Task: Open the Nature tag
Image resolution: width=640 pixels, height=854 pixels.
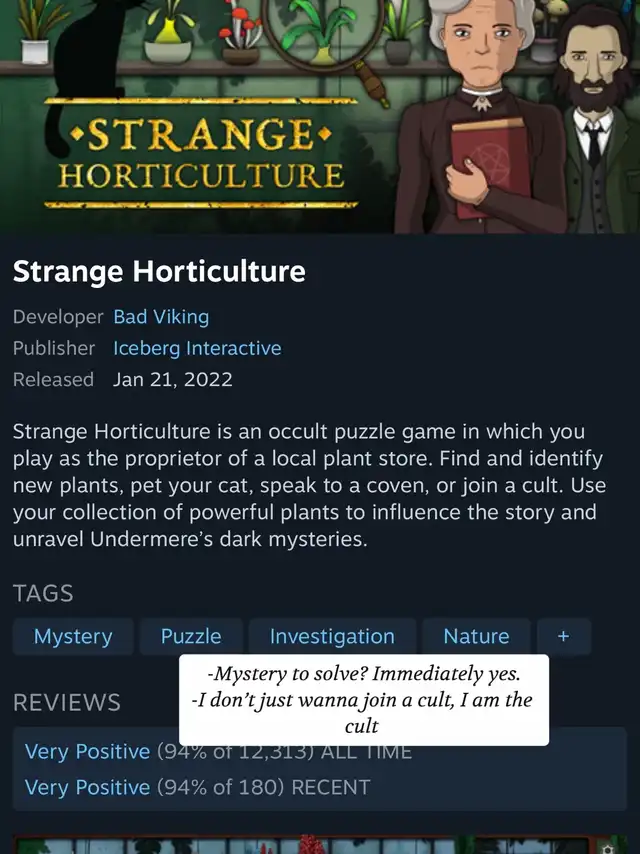Action: point(476,636)
